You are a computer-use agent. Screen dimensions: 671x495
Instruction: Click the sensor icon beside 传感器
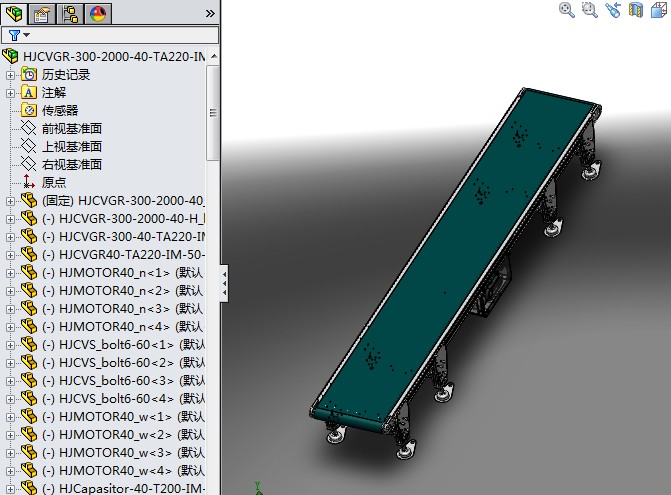pyautogui.click(x=29, y=110)
